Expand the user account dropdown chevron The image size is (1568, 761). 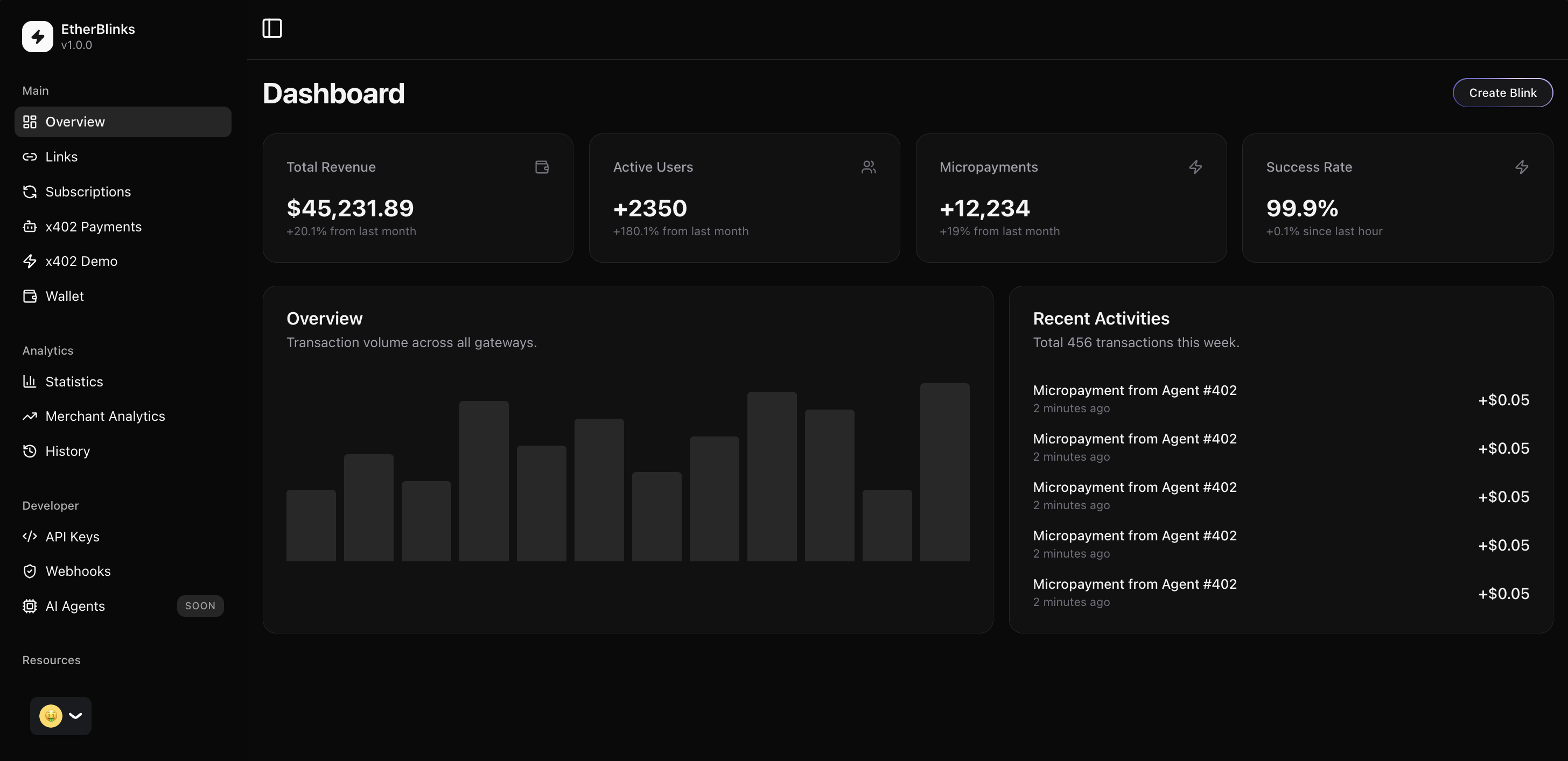[75, 716]
